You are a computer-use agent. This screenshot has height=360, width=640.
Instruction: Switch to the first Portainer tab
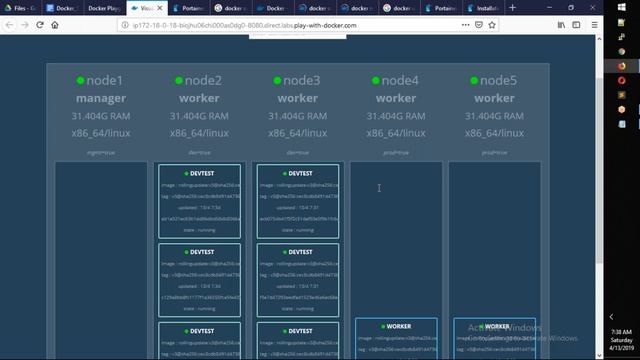[x=189, y=8]
